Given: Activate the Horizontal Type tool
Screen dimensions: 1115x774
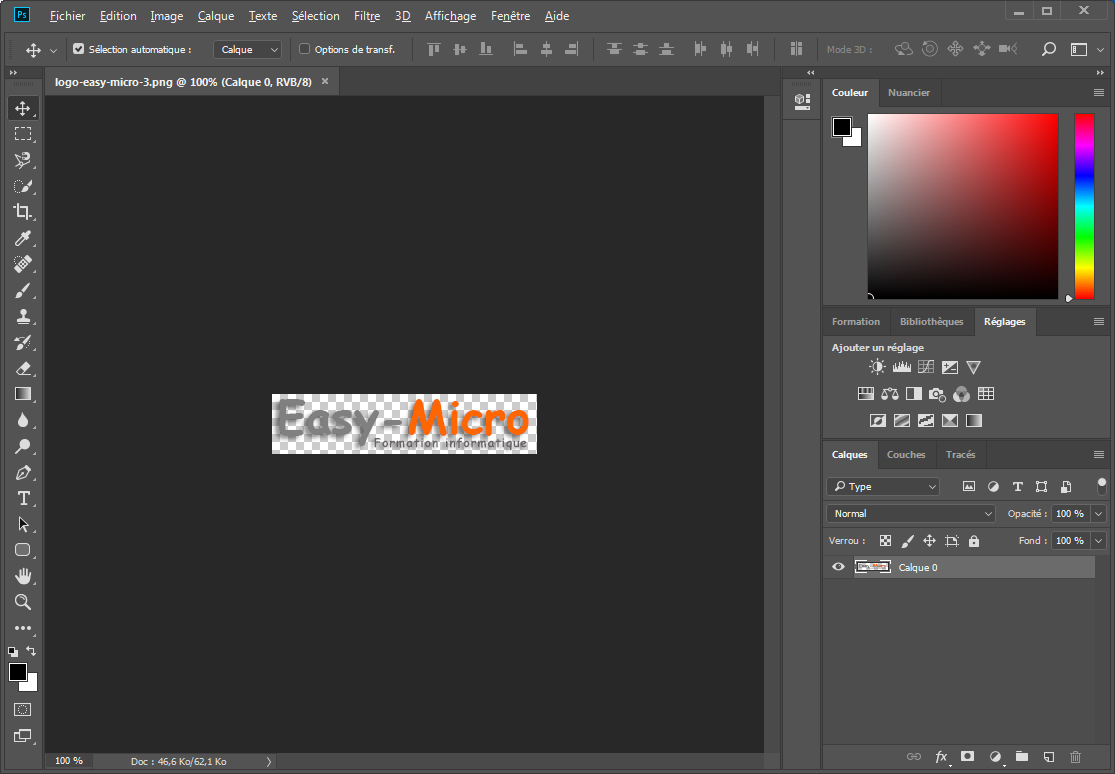Looking at the screenshot, I should coord(23,498).
